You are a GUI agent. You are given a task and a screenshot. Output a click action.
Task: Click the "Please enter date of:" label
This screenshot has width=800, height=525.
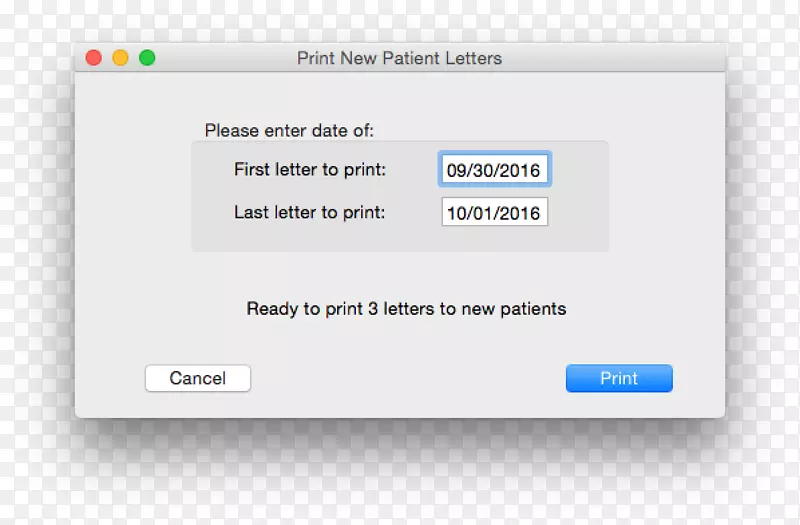[289, 131]
